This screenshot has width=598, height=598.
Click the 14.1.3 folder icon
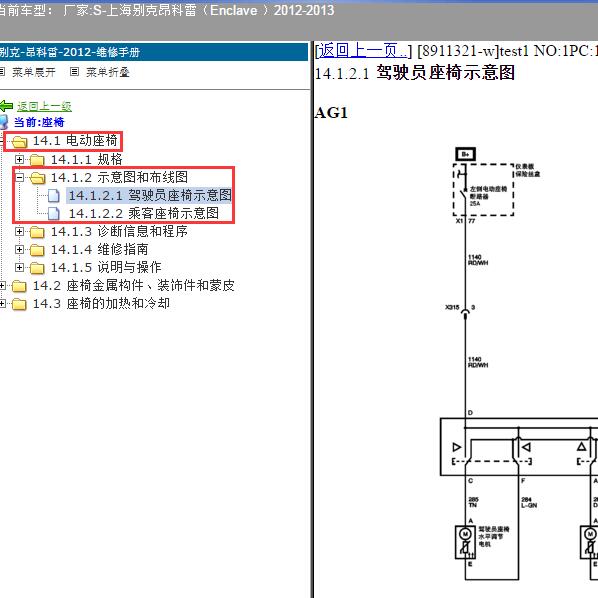37,232
